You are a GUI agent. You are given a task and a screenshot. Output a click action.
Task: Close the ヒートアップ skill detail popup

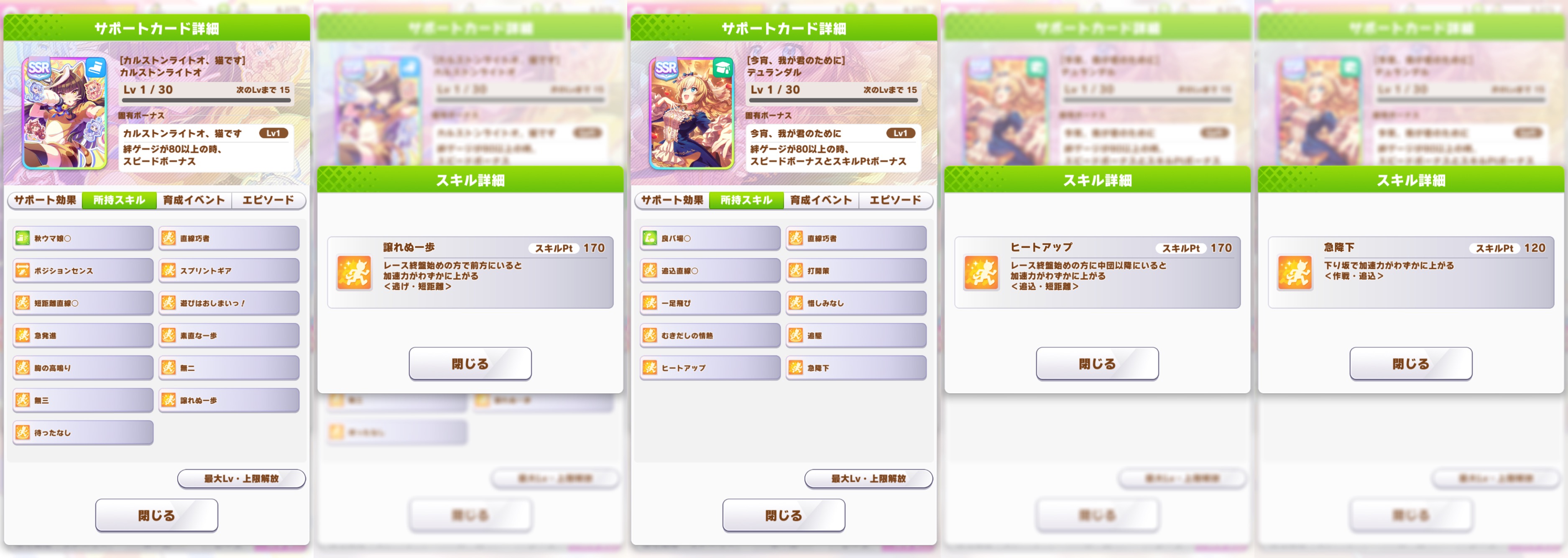click(1097, 363)
